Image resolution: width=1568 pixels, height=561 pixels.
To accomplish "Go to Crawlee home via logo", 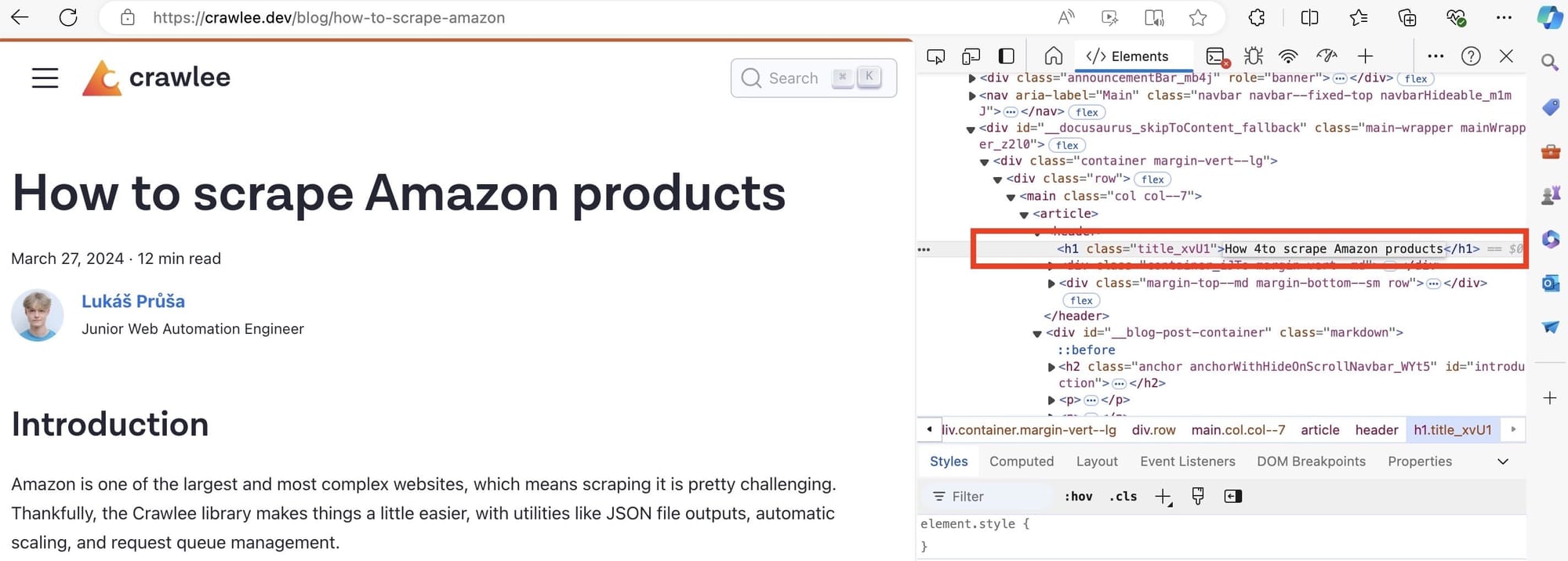I will (x=156, y=78).
